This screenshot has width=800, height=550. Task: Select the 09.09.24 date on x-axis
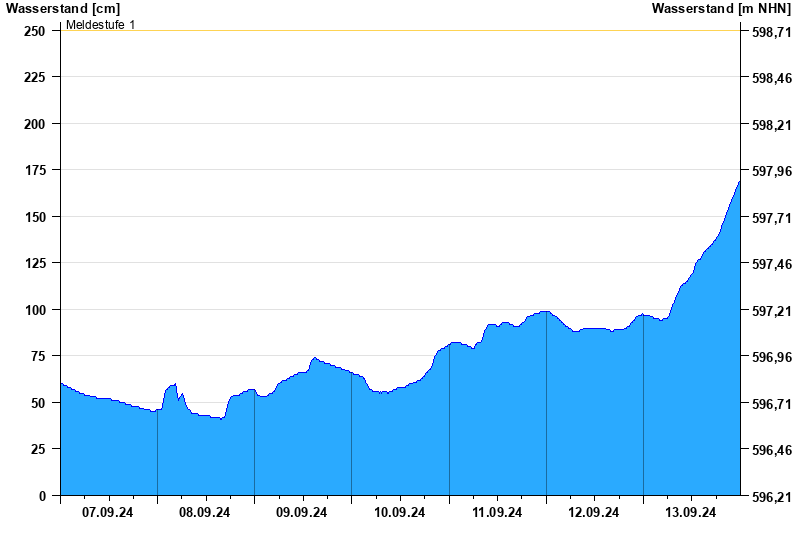[x=302, y=513]
